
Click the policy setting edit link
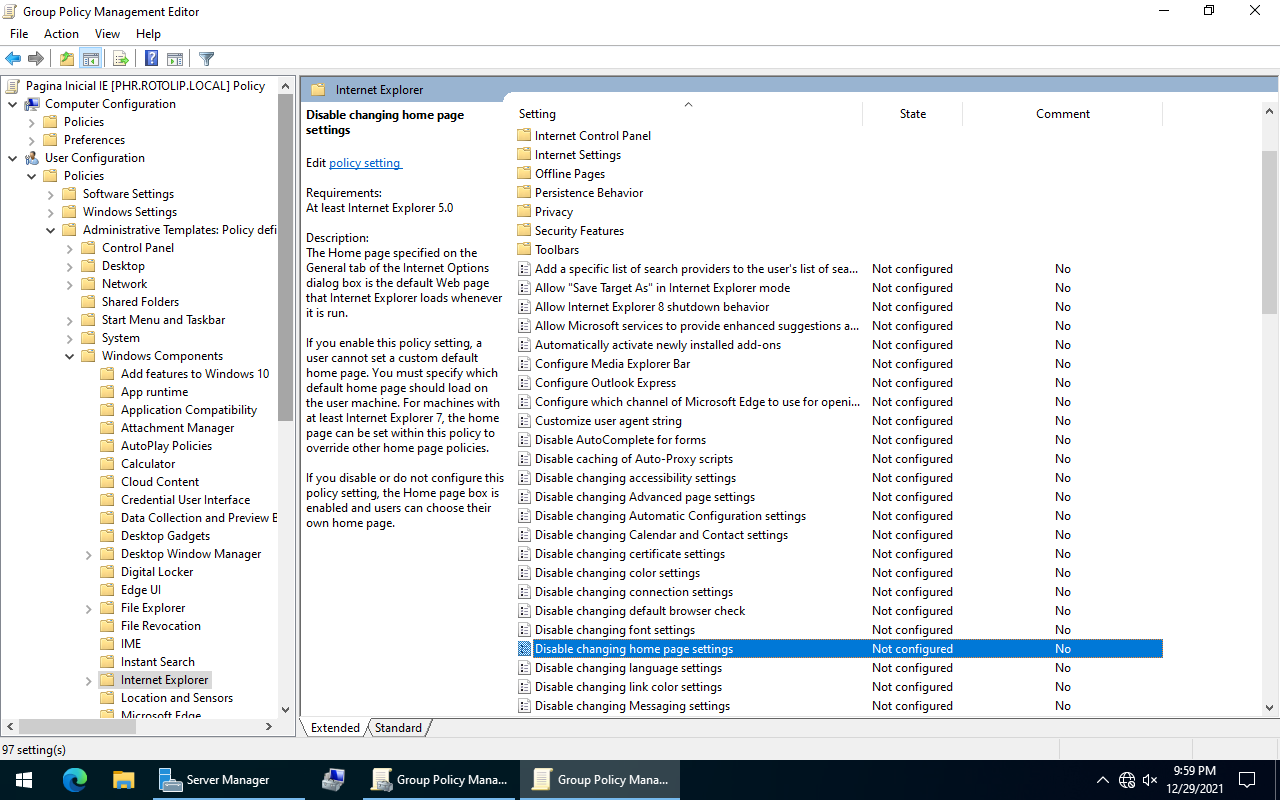click(364, 163)
